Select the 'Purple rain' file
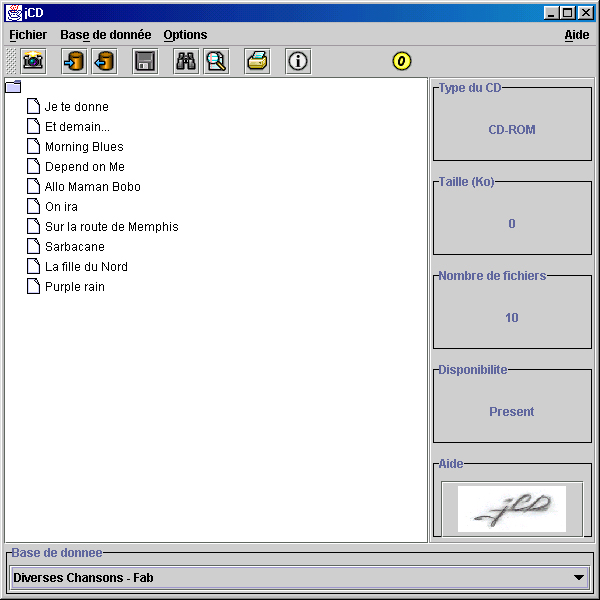This screenshot has width=600, height=600. [x=74, y=287]
